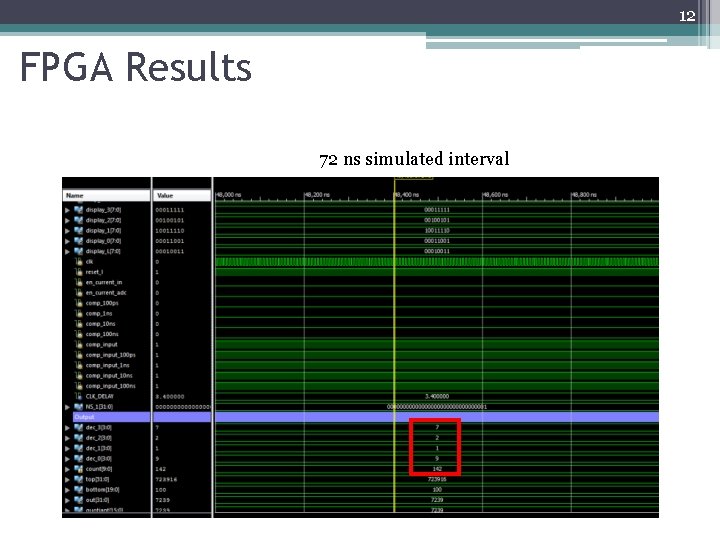Select the CLK_DELAY signal name
This screenshot has height=540, width=720.
tap(100, 396)
